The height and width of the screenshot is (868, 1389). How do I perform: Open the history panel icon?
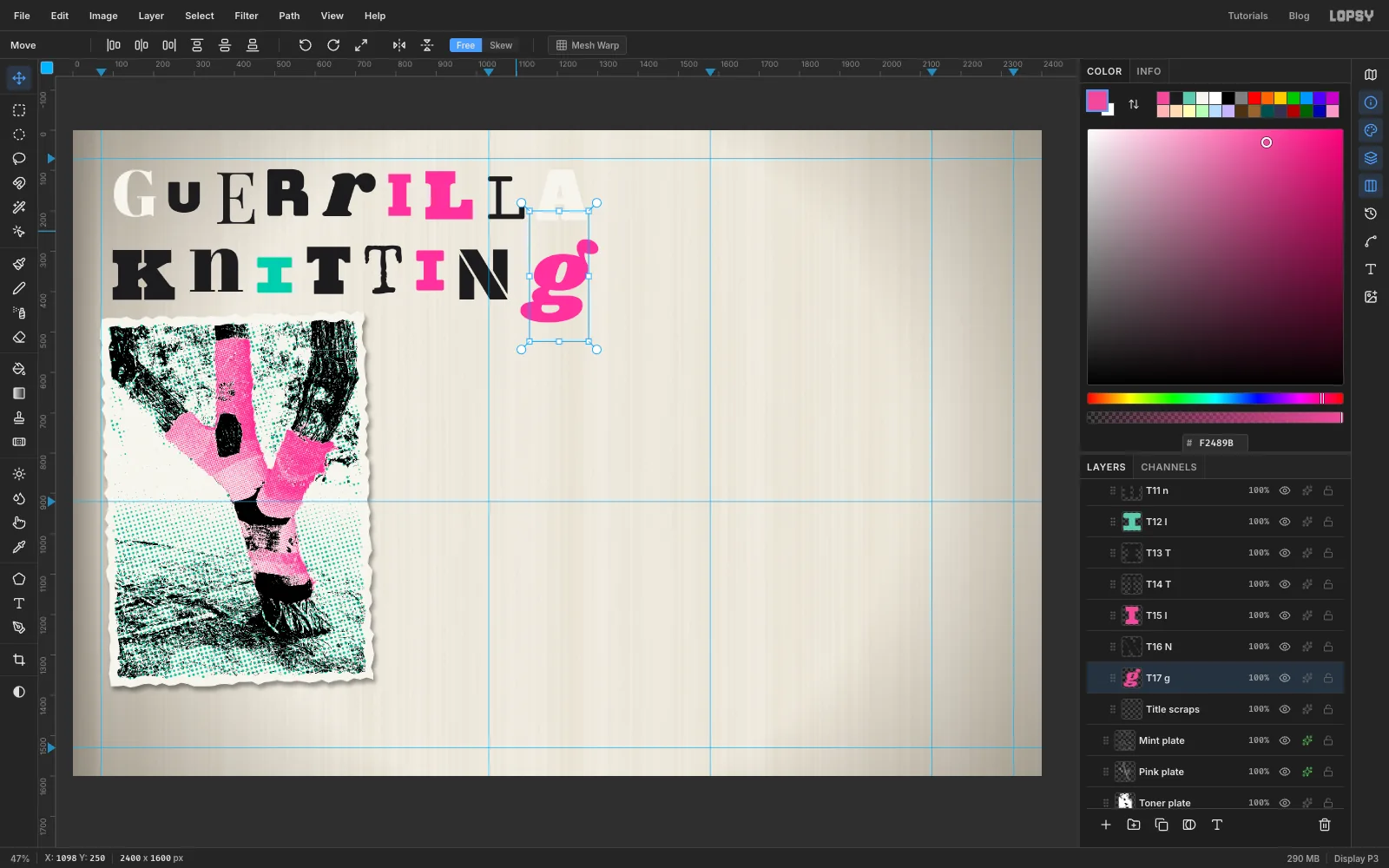(x=1371, y=214)
